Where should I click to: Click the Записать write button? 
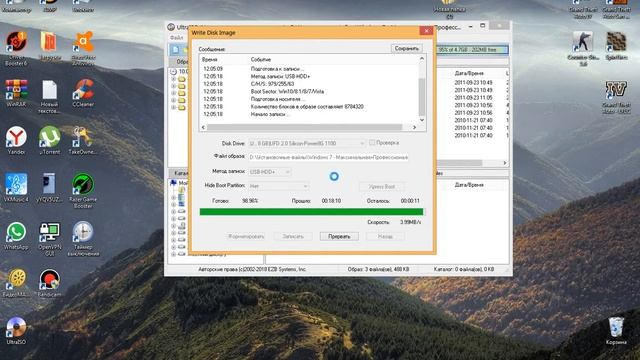click(x=293, y=236)
